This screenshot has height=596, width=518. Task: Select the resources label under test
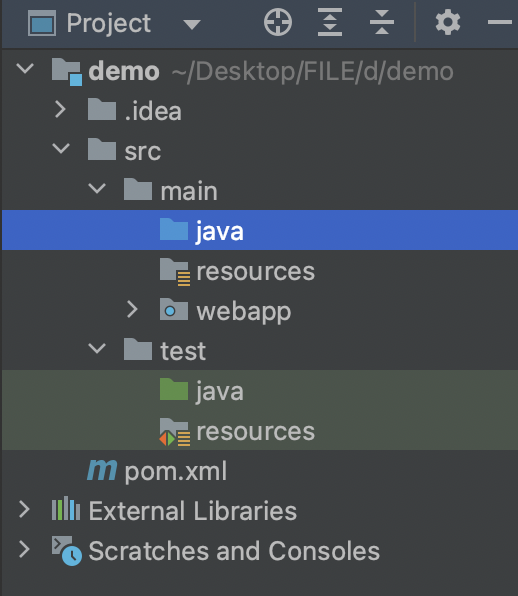pos(256,432)
